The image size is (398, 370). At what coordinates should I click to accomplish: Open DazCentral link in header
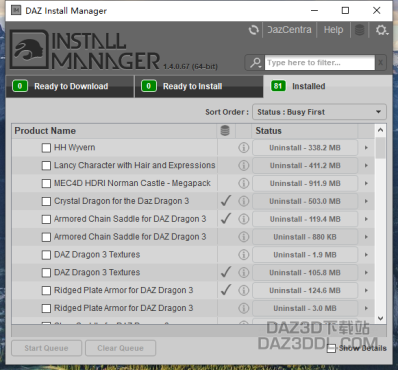289,30
